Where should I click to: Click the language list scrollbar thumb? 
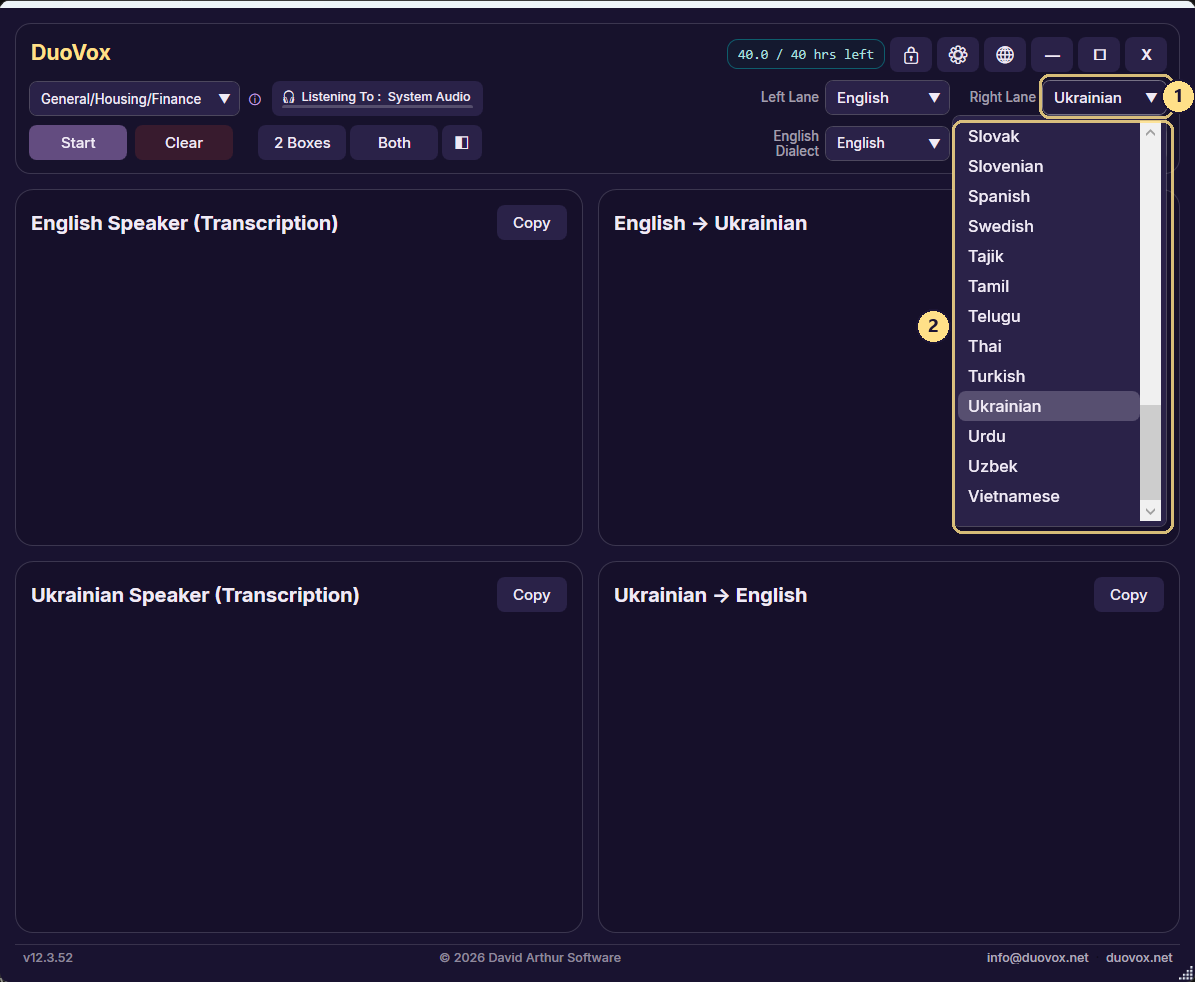point(1150,453)
